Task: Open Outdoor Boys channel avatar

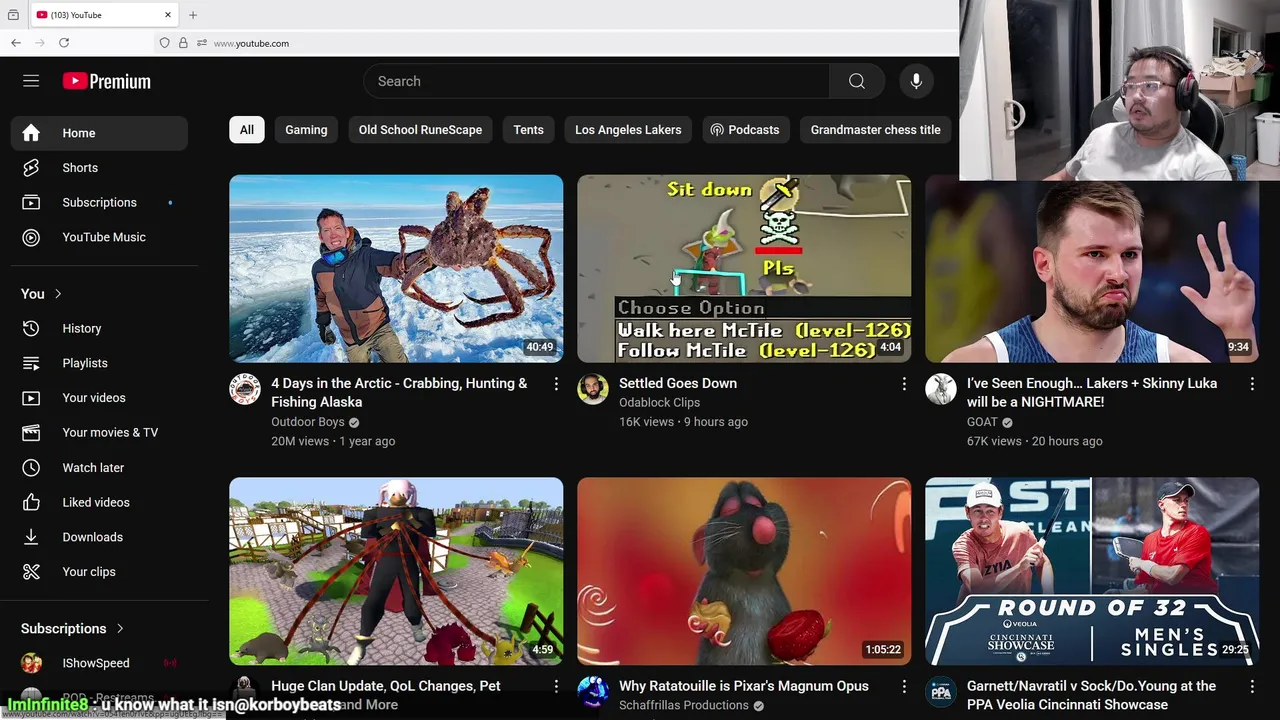Action: (x=245, y=389)
